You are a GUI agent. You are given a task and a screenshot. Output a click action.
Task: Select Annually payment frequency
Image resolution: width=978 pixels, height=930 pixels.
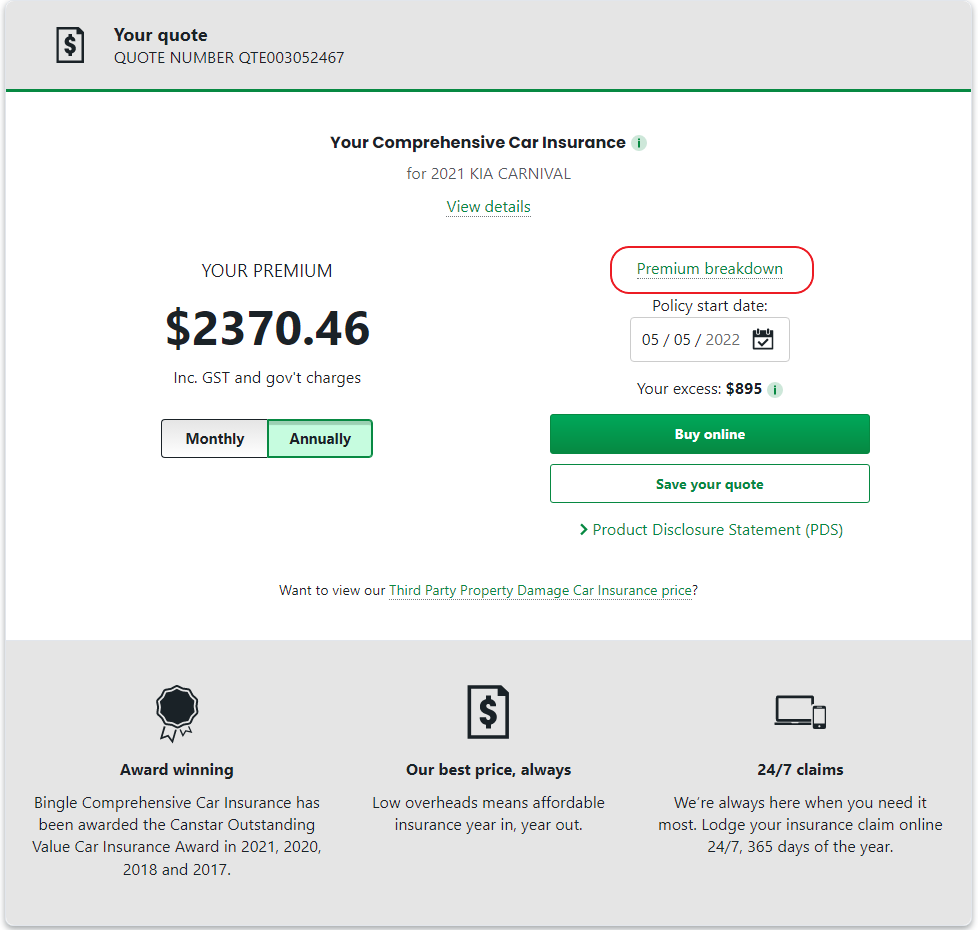(320, 439)
